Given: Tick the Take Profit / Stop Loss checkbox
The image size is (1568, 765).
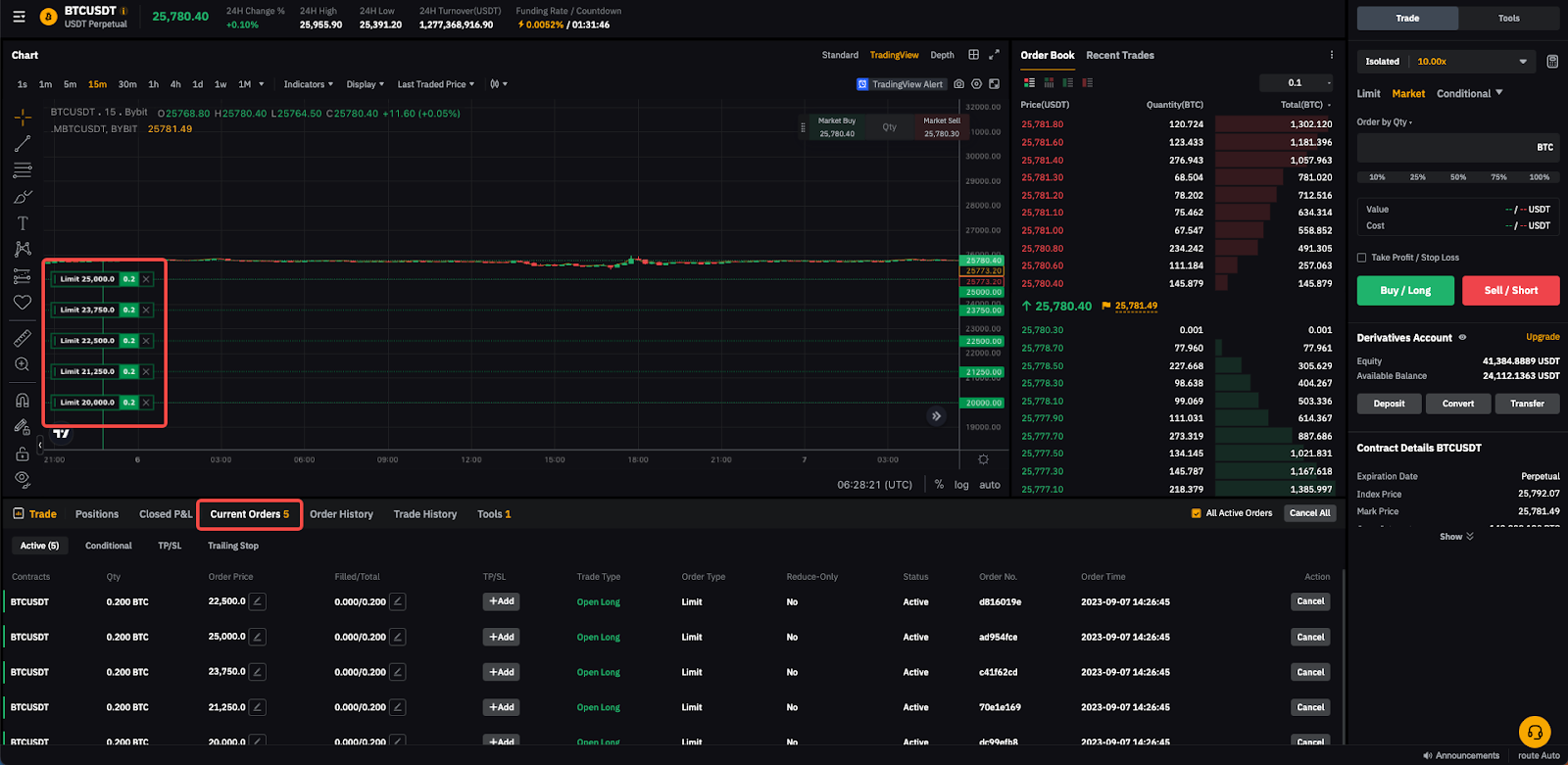Looking at the screenshot, I should (1362, 258).
